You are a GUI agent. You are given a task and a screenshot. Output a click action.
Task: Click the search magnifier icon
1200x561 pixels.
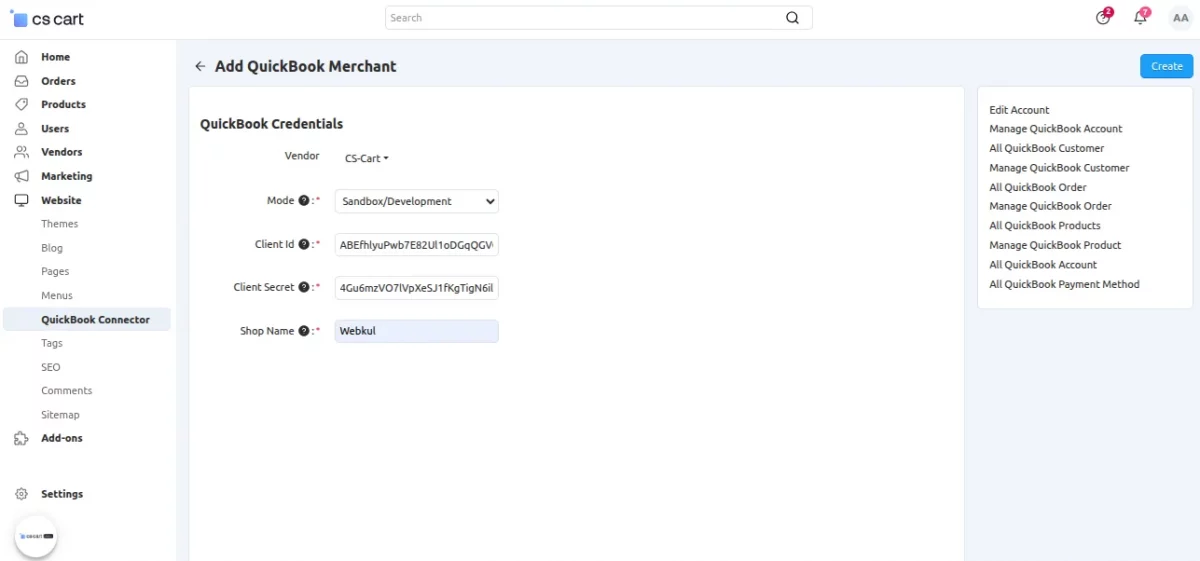pos(792,18)
